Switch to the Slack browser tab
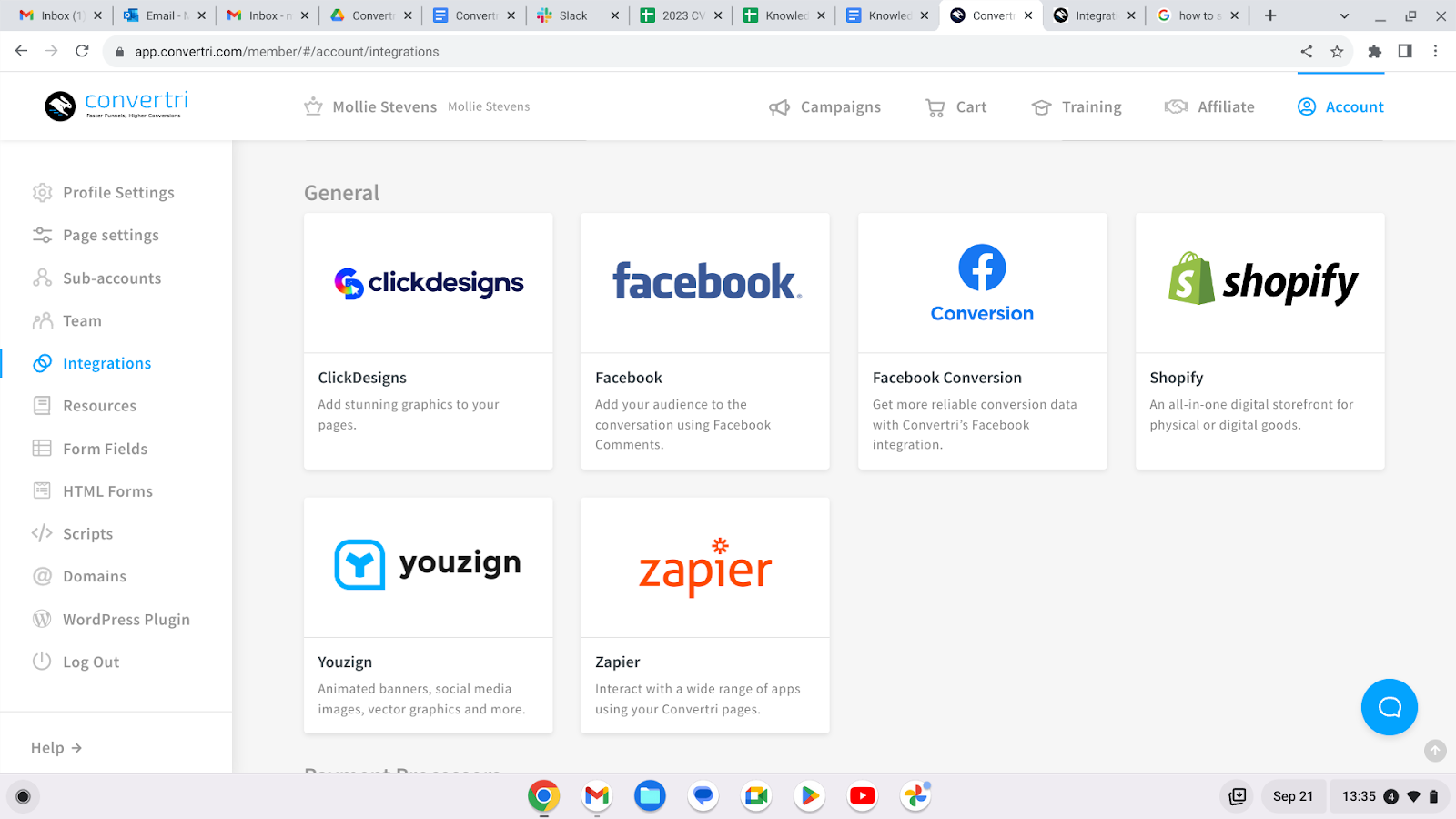This screenshot has height=819, width=1456. click(573, 15)
